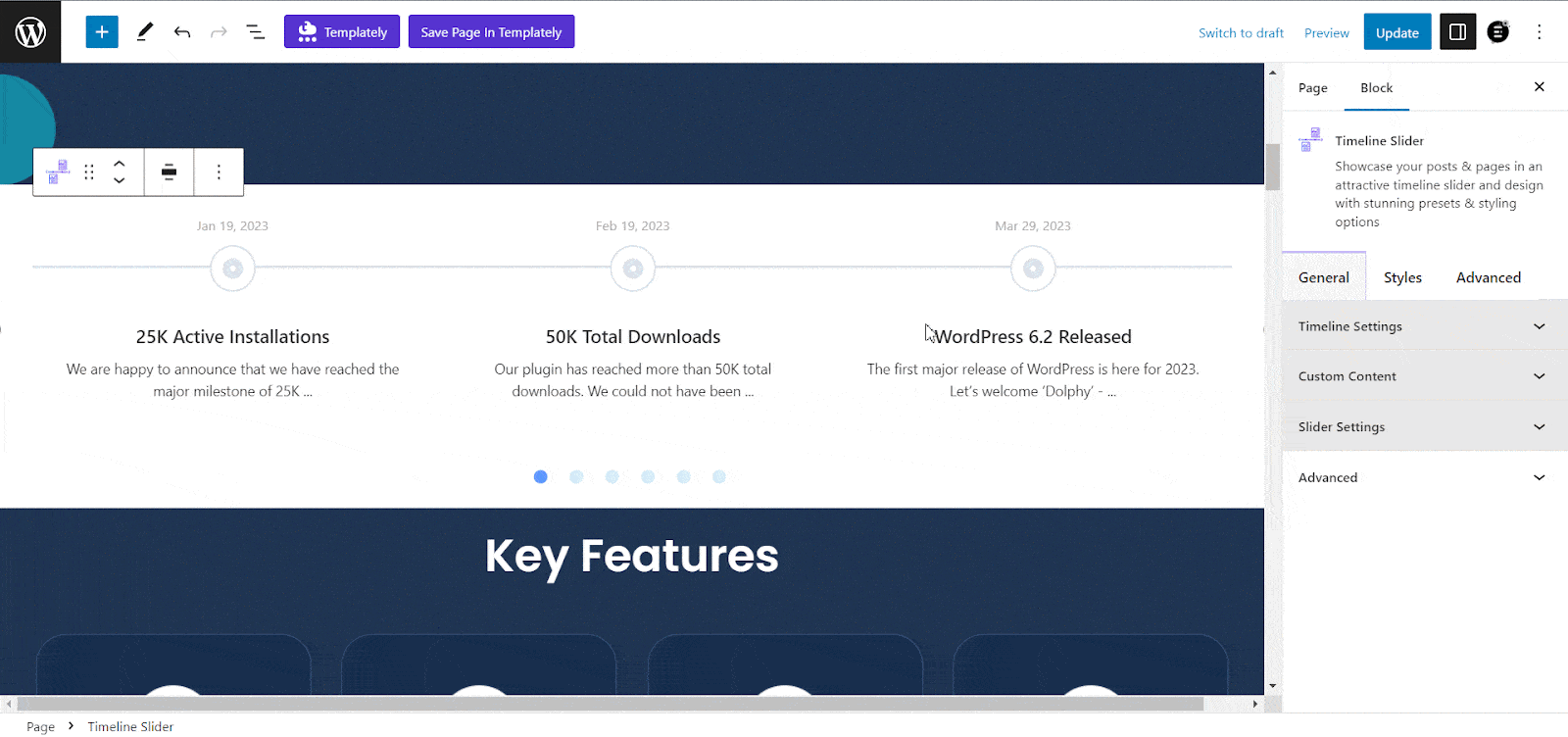Select the fifth slider pagination dot

tap(683, 476)
